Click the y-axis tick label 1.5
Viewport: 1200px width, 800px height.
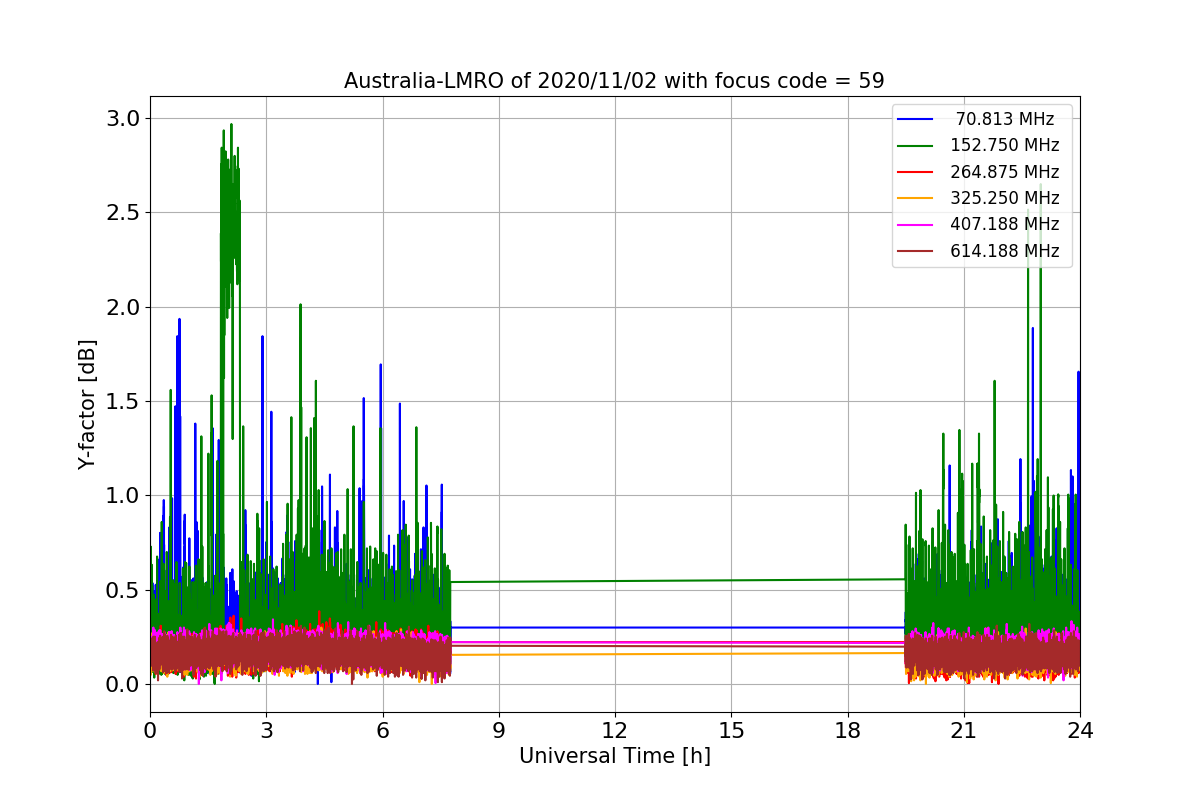point(124,402)
